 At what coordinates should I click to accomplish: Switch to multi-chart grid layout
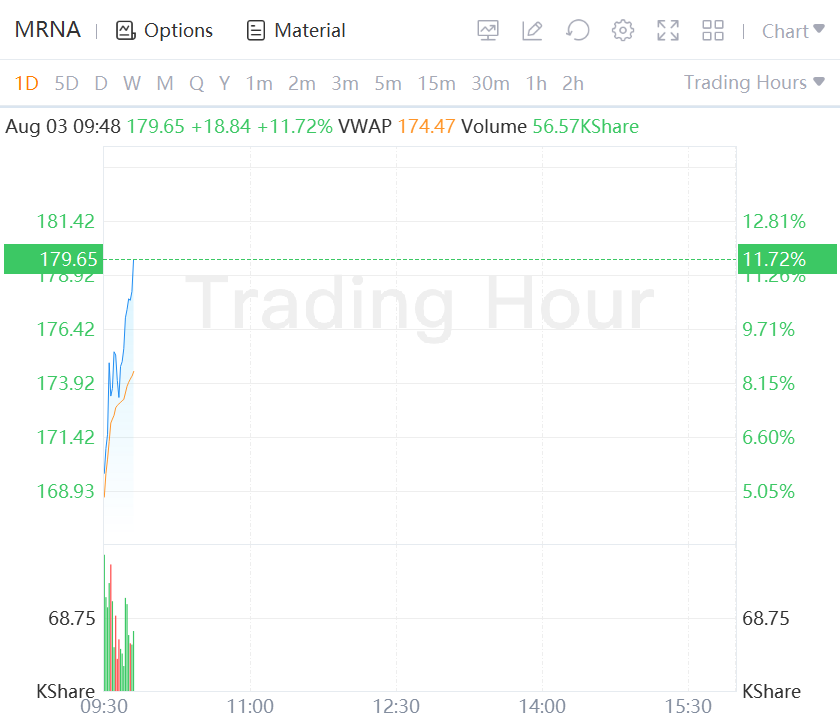coord(713,31)
